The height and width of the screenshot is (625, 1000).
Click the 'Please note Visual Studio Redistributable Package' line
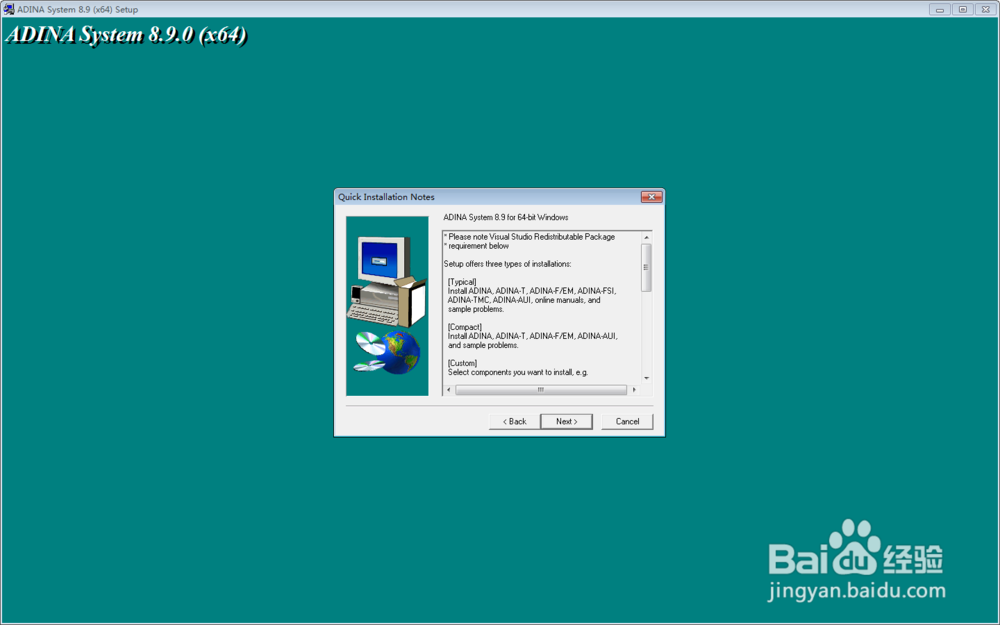530,237
